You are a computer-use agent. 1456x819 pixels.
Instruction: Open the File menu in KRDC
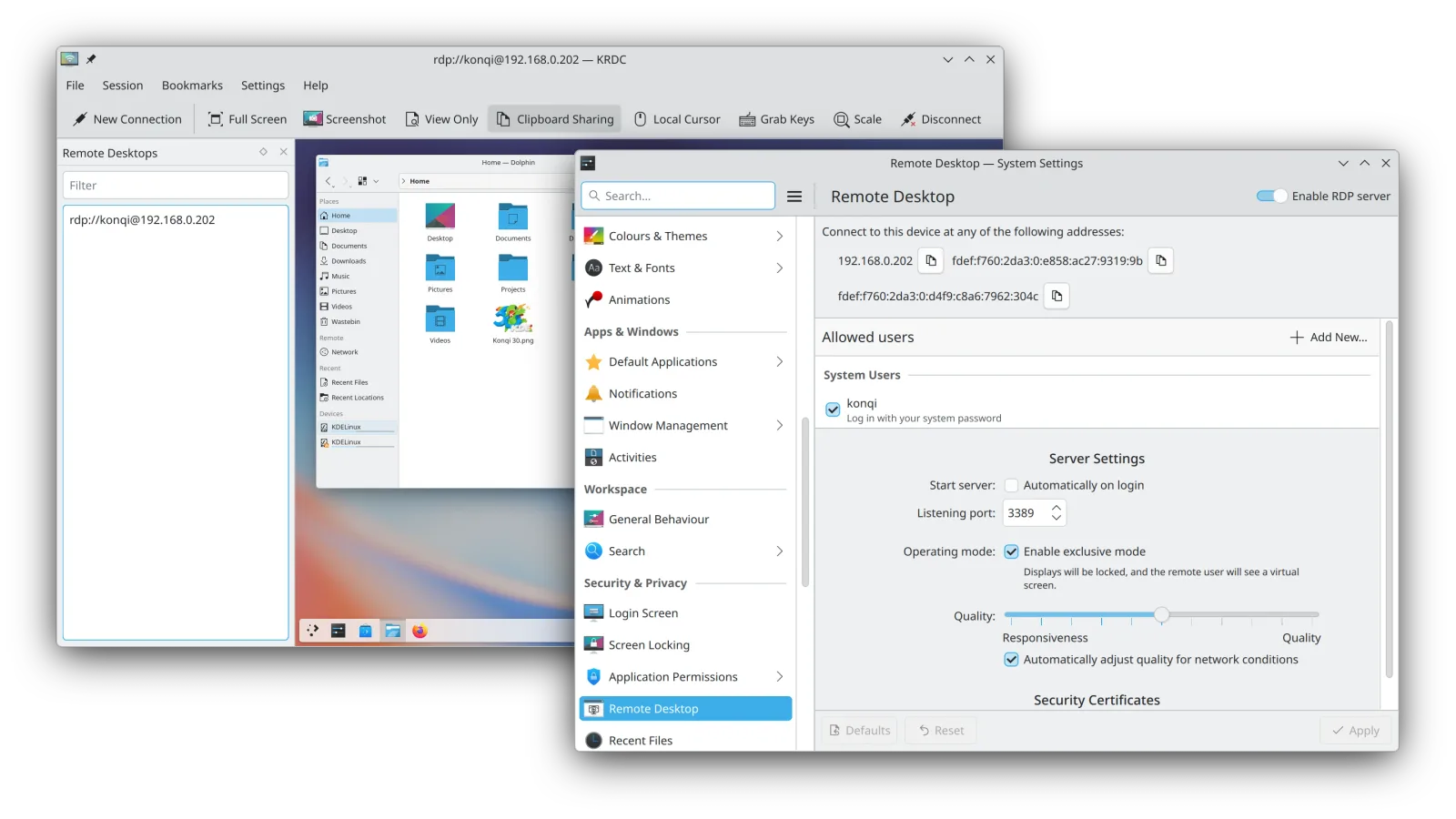[76, 86]
